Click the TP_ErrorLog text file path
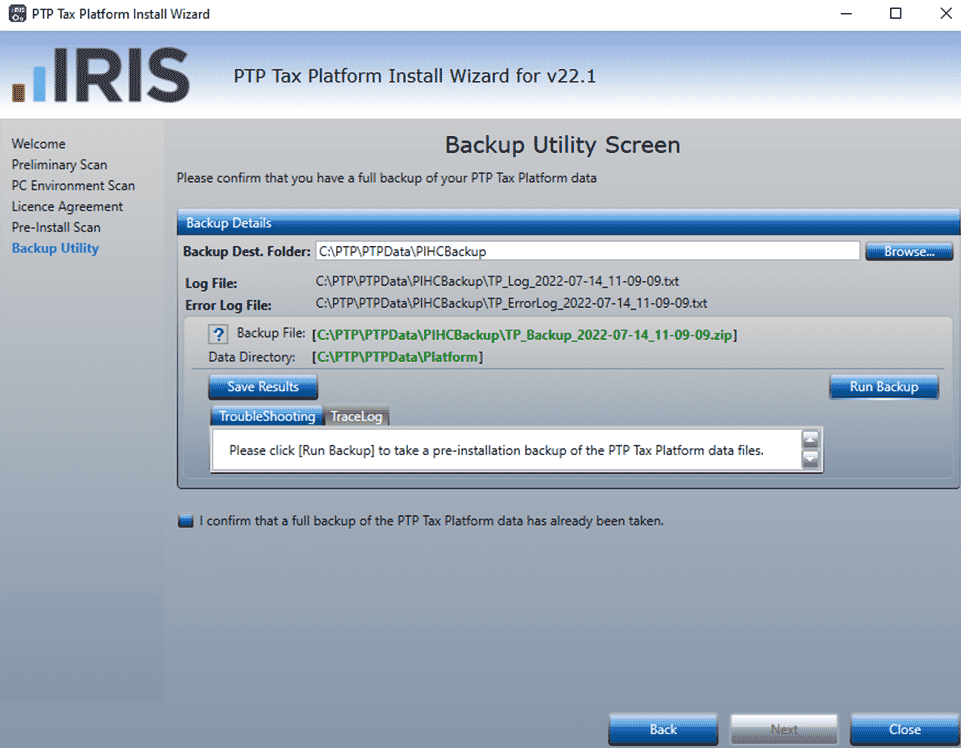The image size is (961, 748). [511, 303]
